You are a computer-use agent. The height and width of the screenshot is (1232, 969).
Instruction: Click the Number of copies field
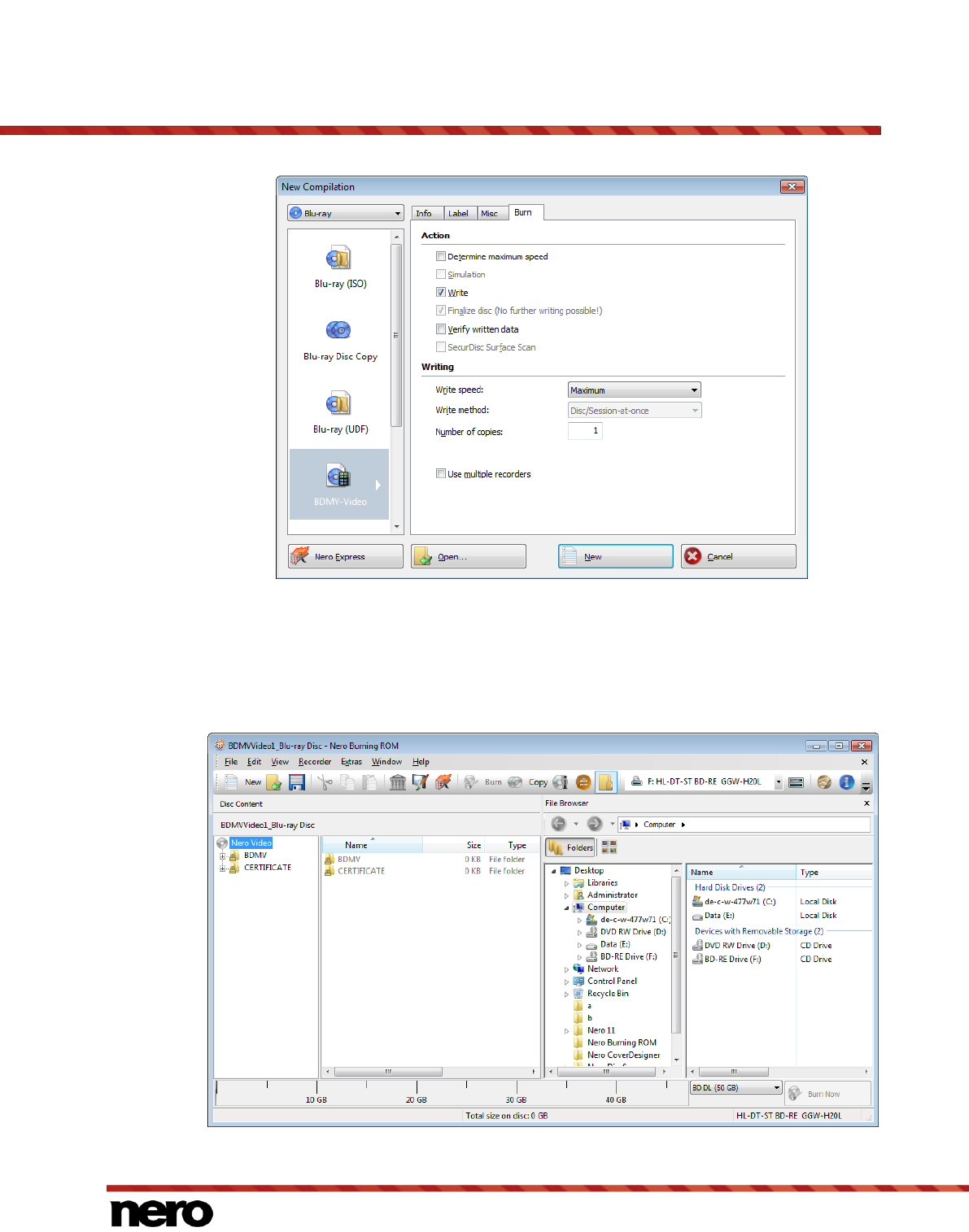coord(585,431)
